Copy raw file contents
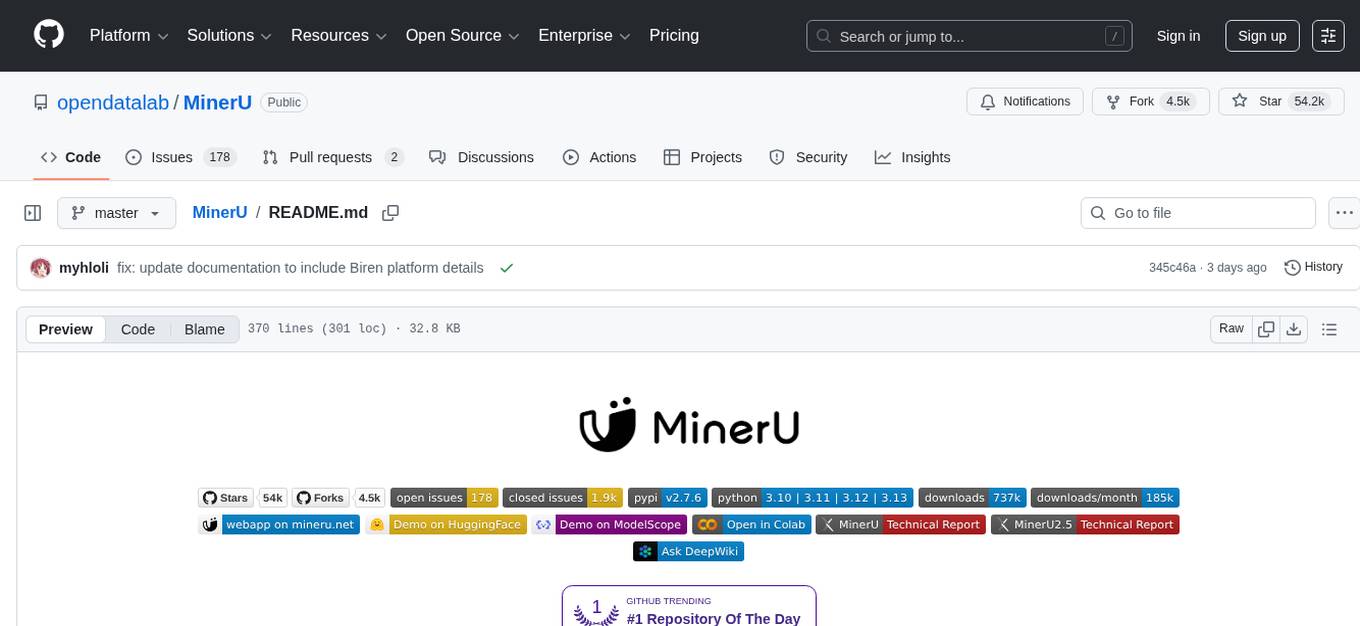The image size is (1360, 626). pyautogui.click(x=1266, y=328)
